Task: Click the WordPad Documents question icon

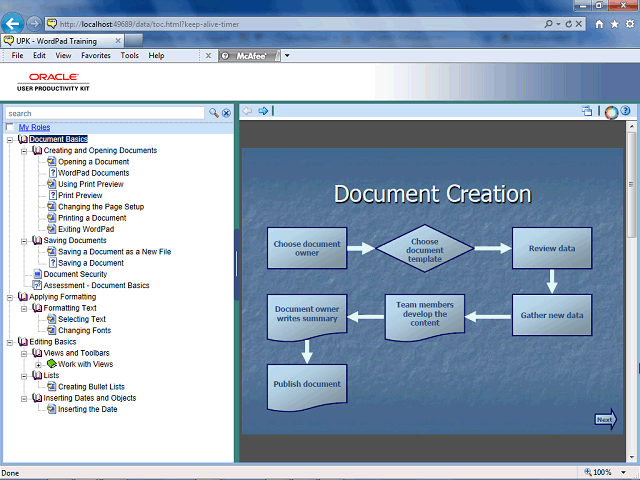Action: [53, 173]
